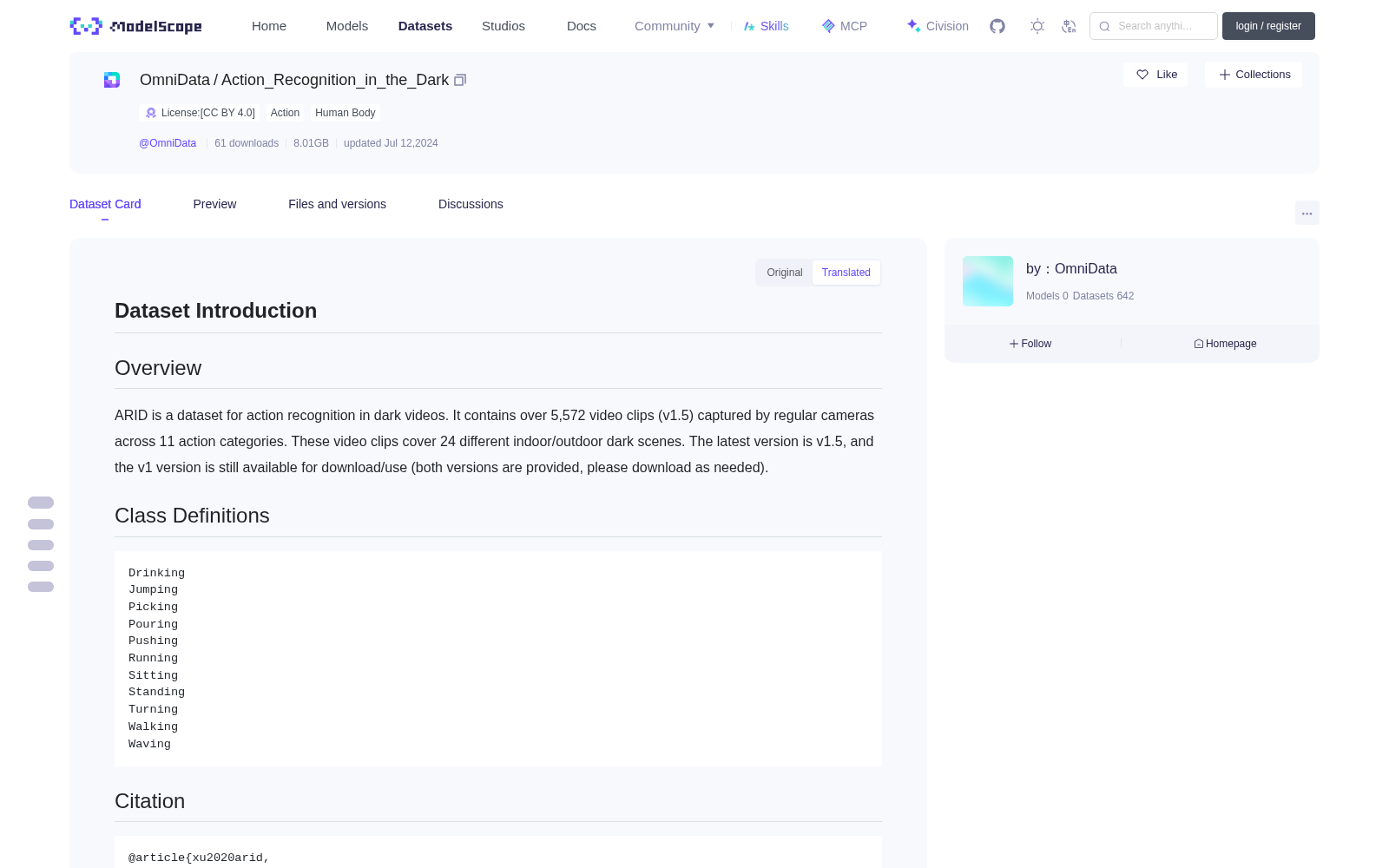Click the login / register button
The image size is (1389, 868).
click(1268, 26)
